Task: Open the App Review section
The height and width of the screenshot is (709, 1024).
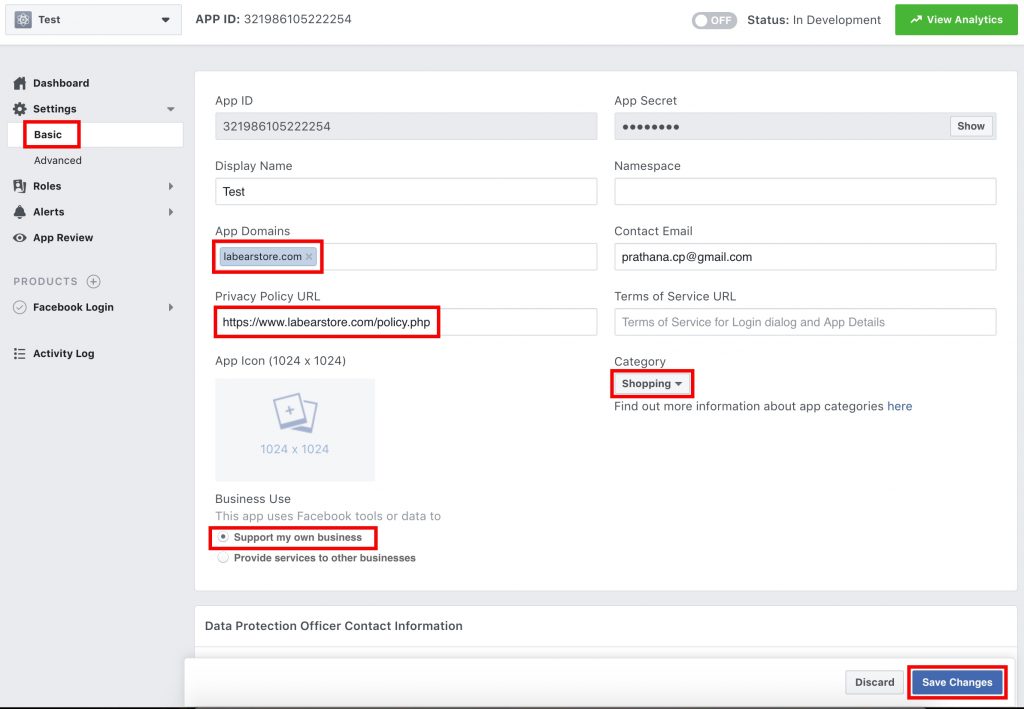Action: [63, 238]
